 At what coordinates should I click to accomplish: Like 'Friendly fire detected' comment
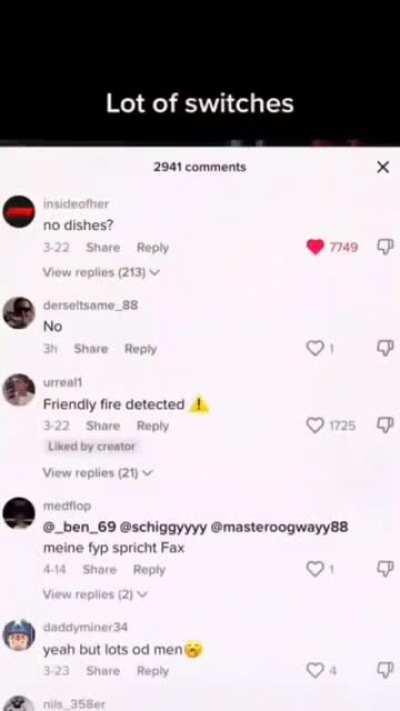click(x=315, y=425)
